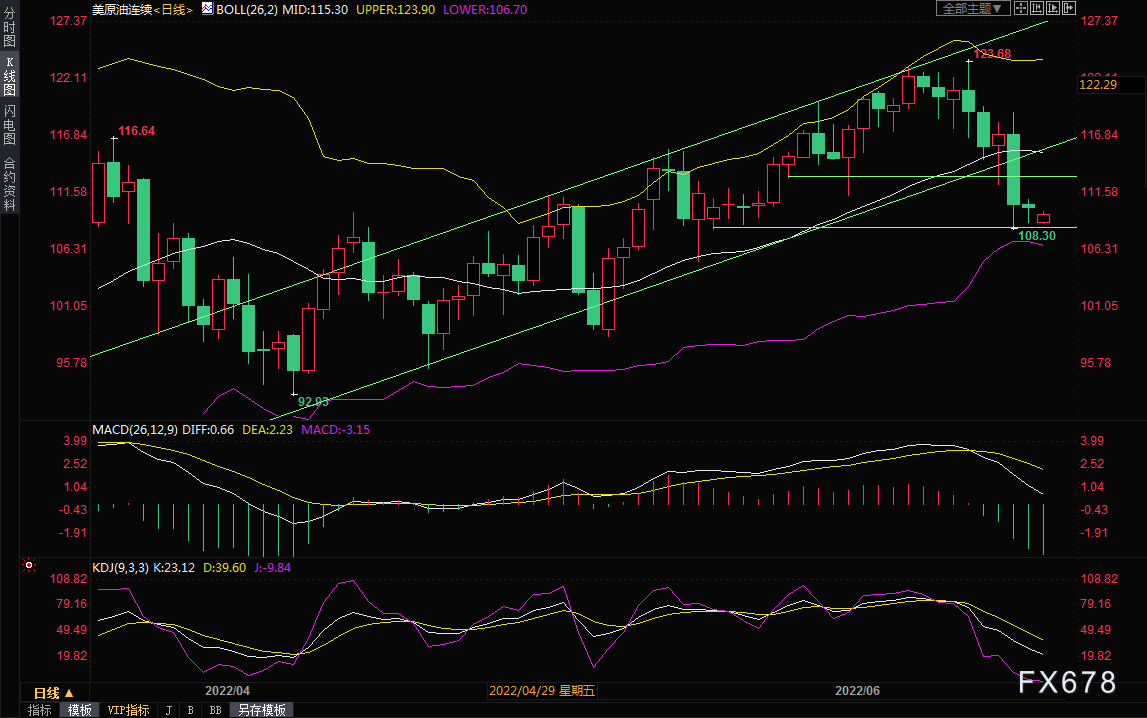The height and width of the screenshot is (718, 1147).
Task: Click the UPPER:123.90 value
Action: pyautogui.click(x=395, y=10)
